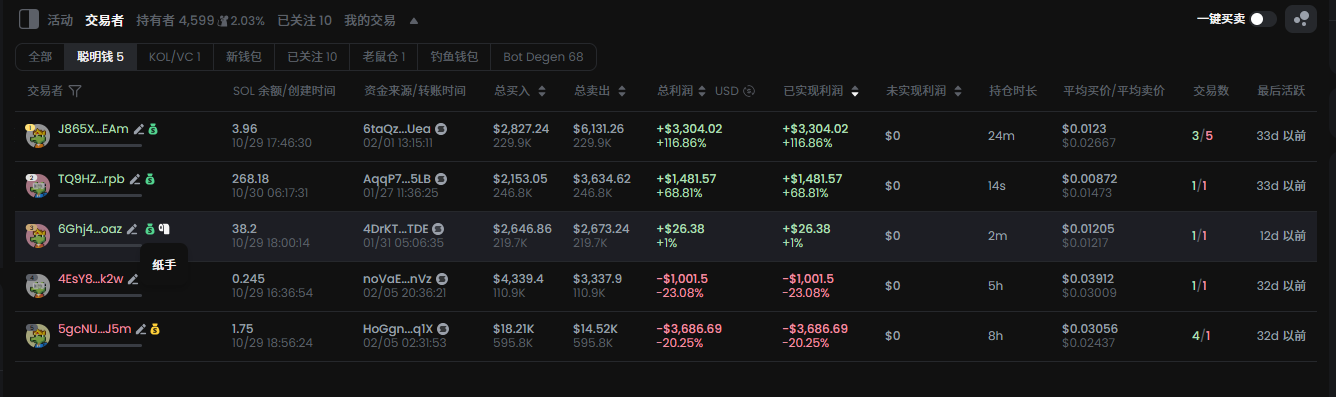The height and width of the screenshot is (397, 1336).
Task: Click the avatar of trader TQ9HZ...rpb
Action: (38, 186)
